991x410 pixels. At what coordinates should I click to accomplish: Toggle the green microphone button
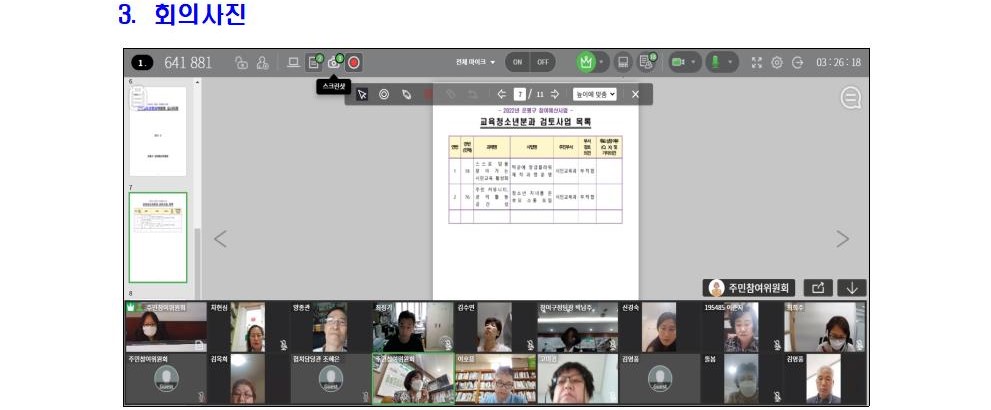click(715, 63)
